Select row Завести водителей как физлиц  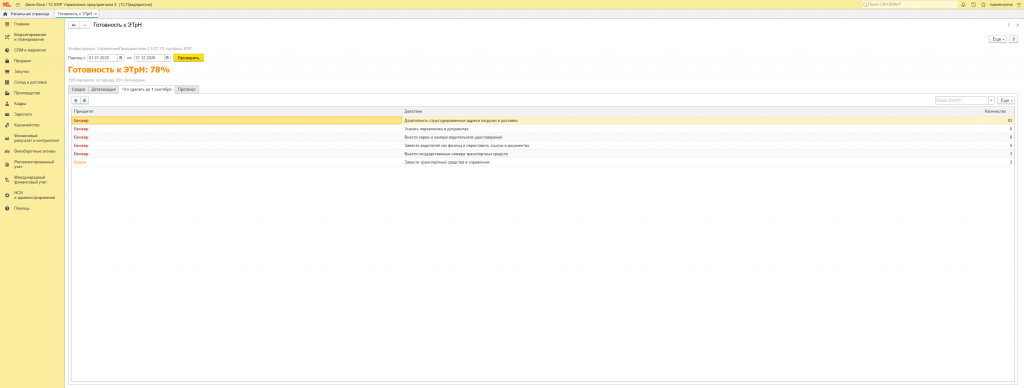543,146
